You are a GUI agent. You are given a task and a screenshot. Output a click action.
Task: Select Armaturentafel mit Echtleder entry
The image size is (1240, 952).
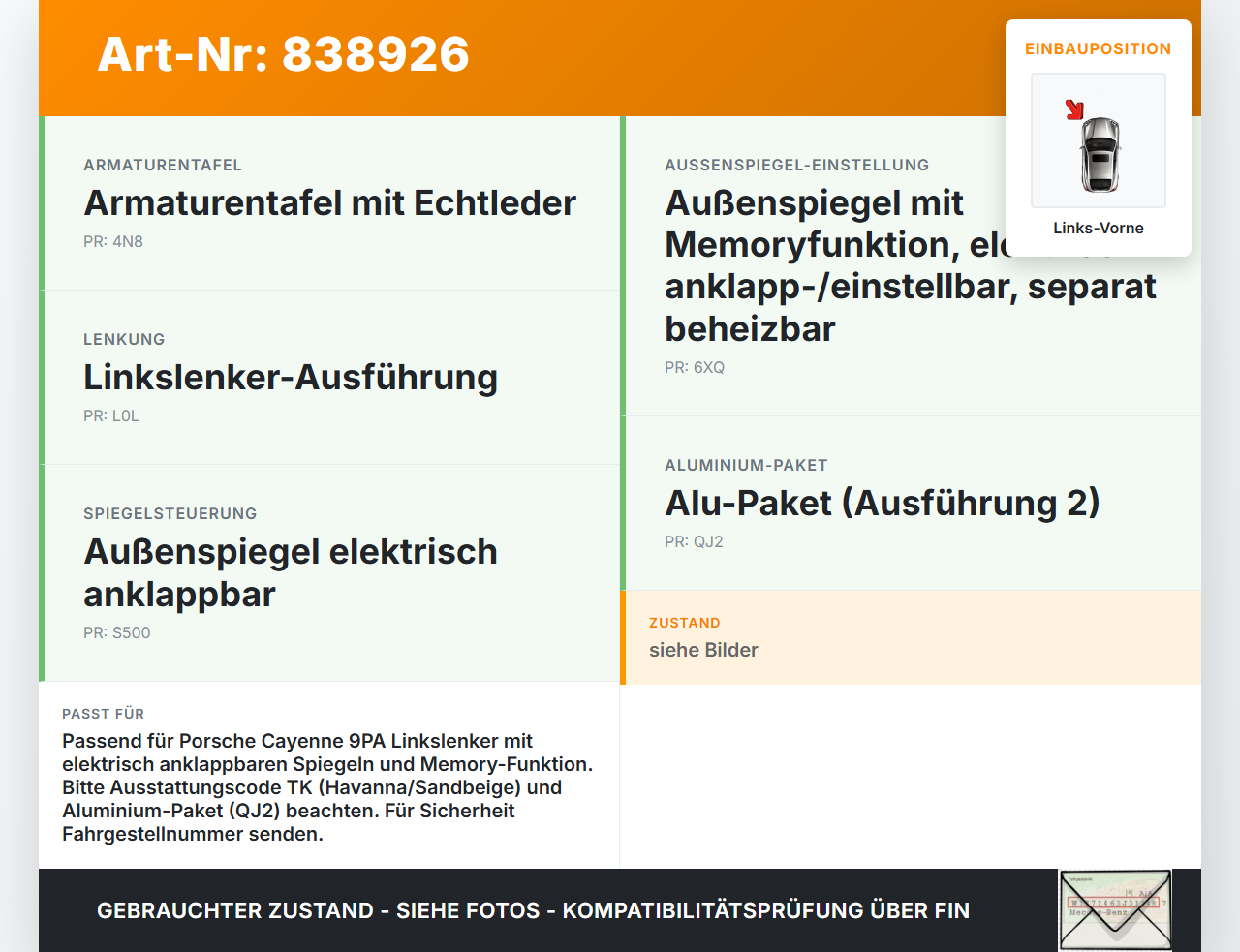pos(329,203)
